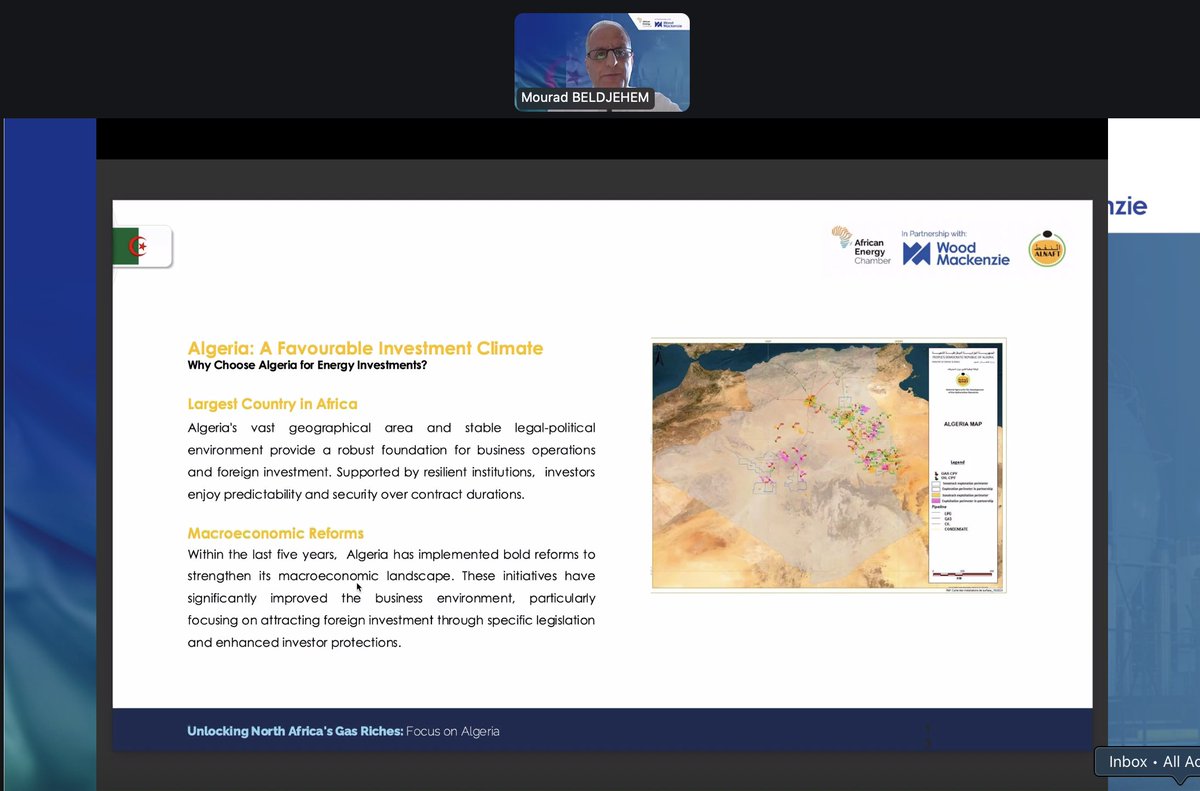Click the 'Inbox • All Ac' tooltip label
The height and width of the screenshot is (791, 1200).
pyautogui.click(x=1149, y=761)
